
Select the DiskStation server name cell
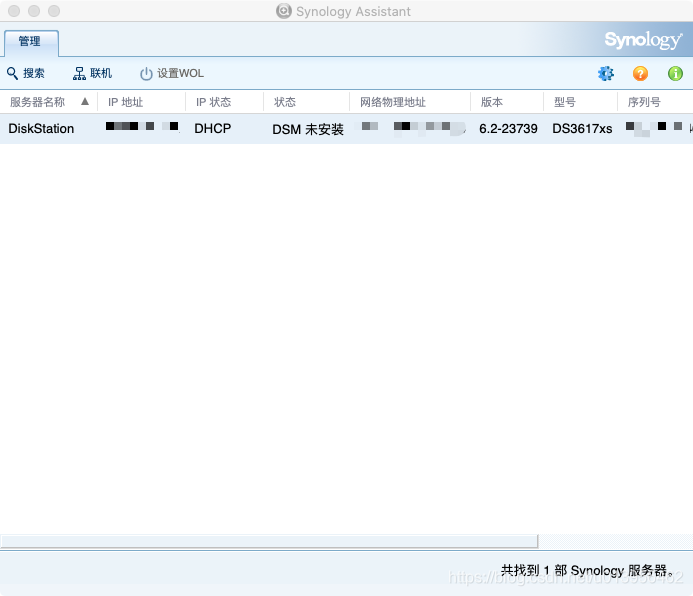click(41, 129)
